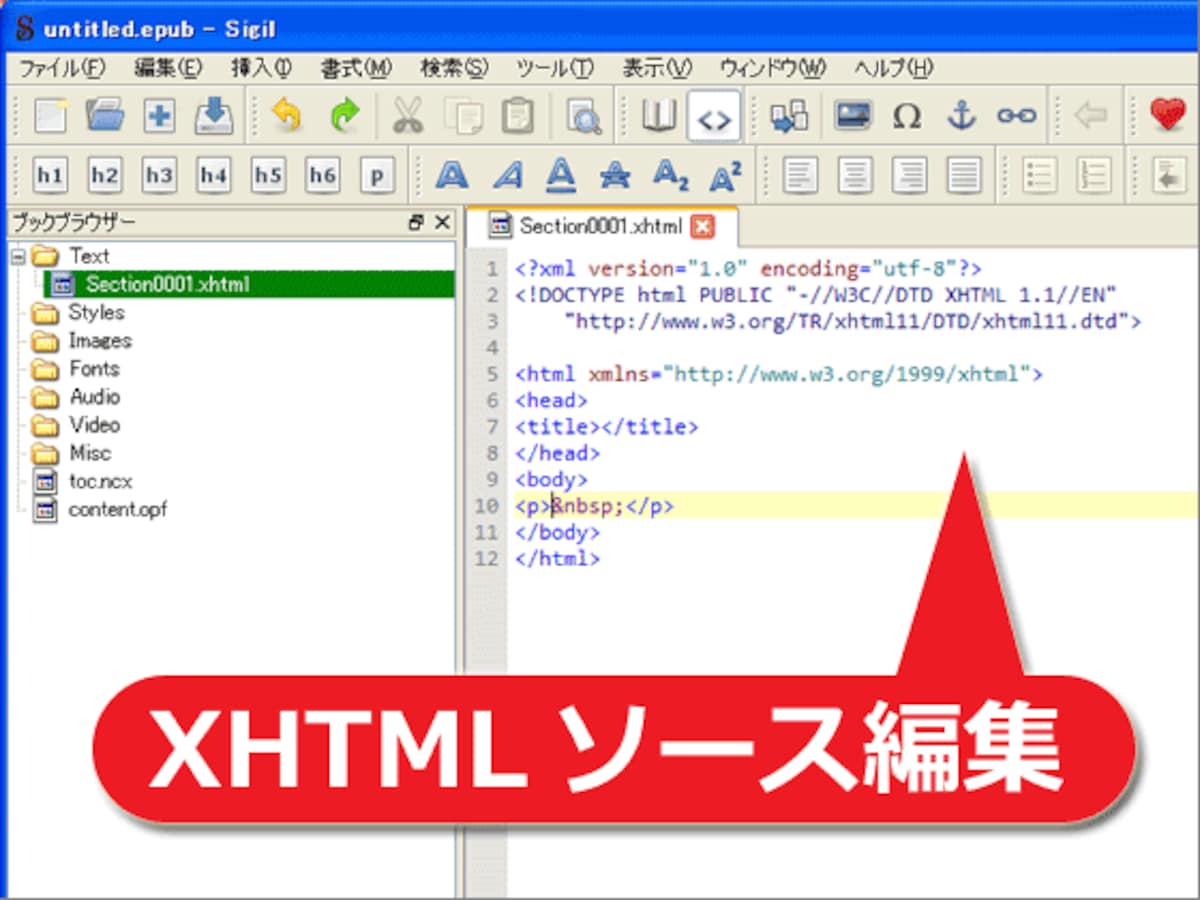Align text left
1200x900 pixels.
coord(800,176)
